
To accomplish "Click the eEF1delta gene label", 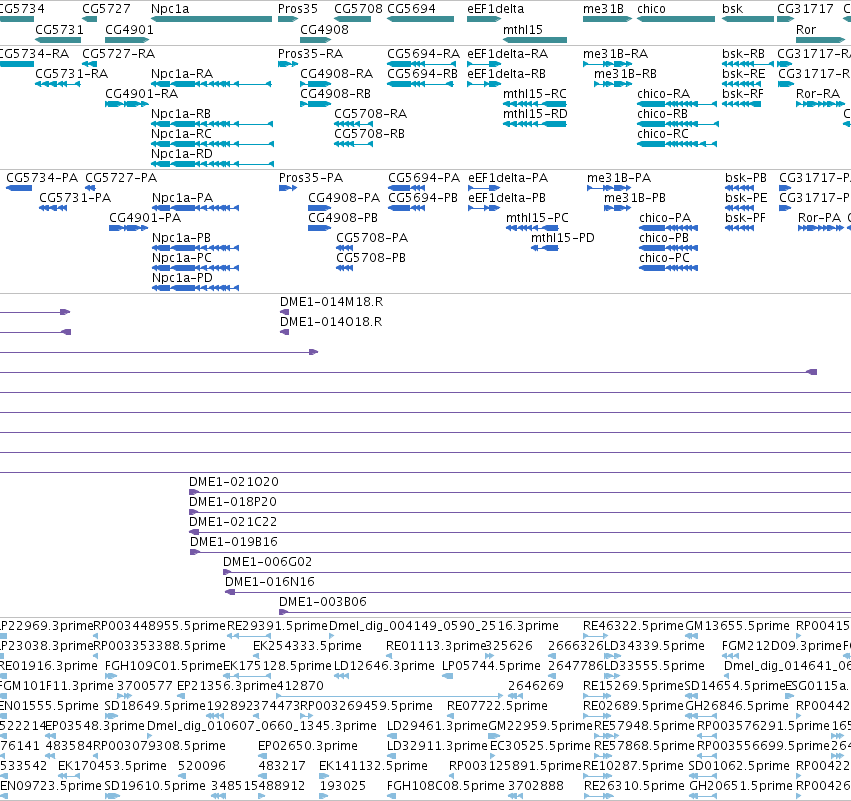I will click(x=496, y=9).
